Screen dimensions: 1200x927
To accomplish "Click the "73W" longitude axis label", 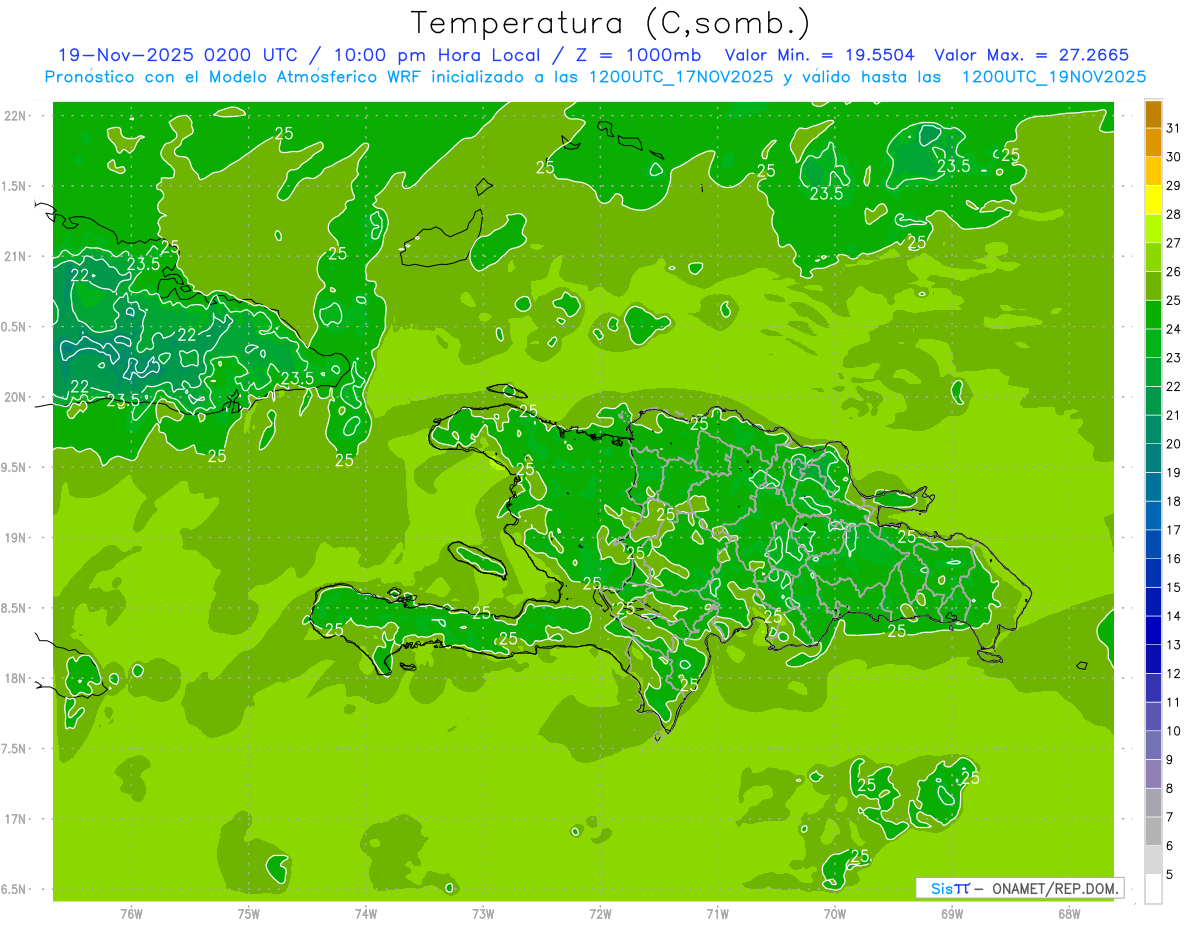I will pyautogui.click(x=483, y=913).
